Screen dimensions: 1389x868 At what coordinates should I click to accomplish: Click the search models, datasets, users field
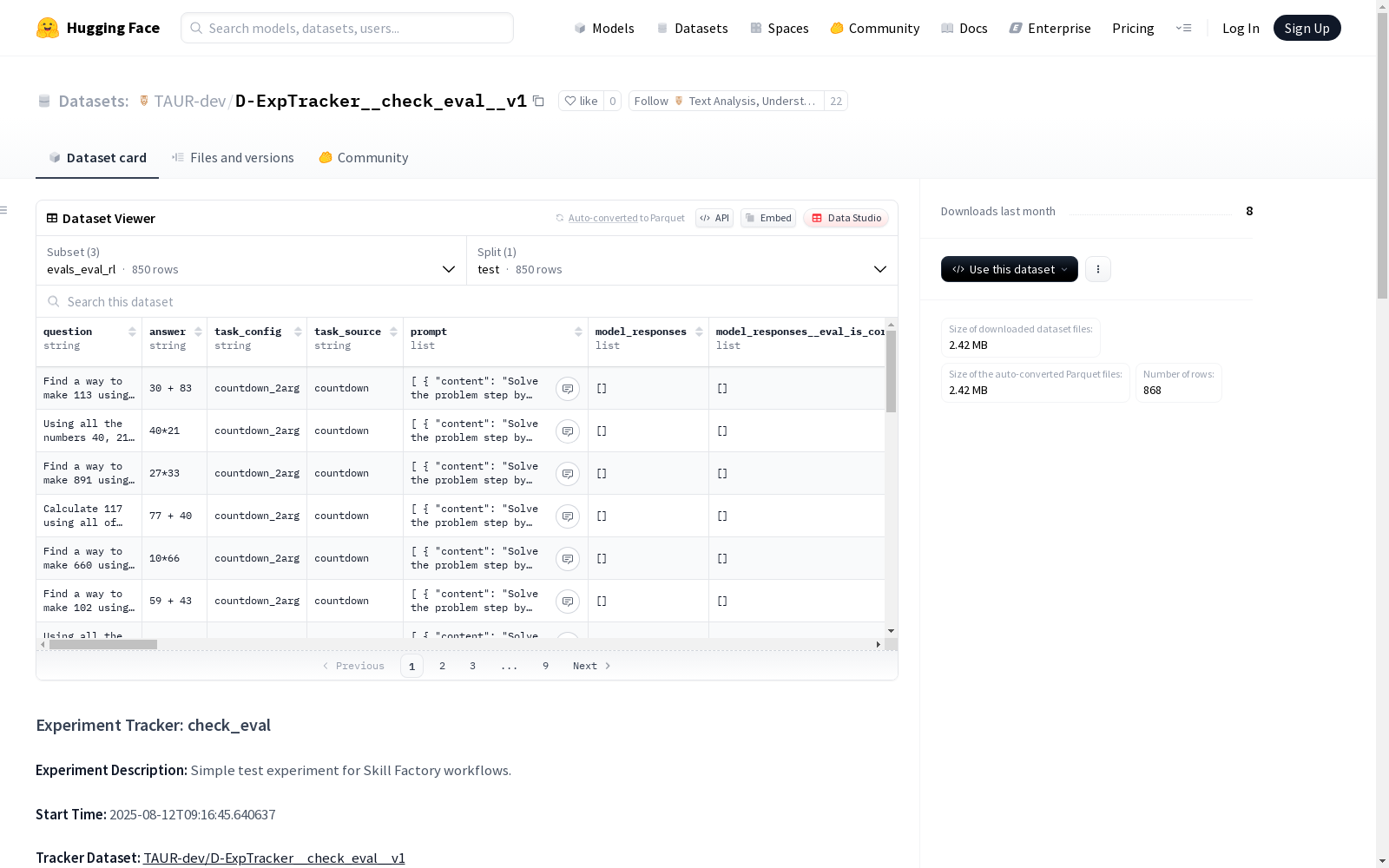[347, 28]
